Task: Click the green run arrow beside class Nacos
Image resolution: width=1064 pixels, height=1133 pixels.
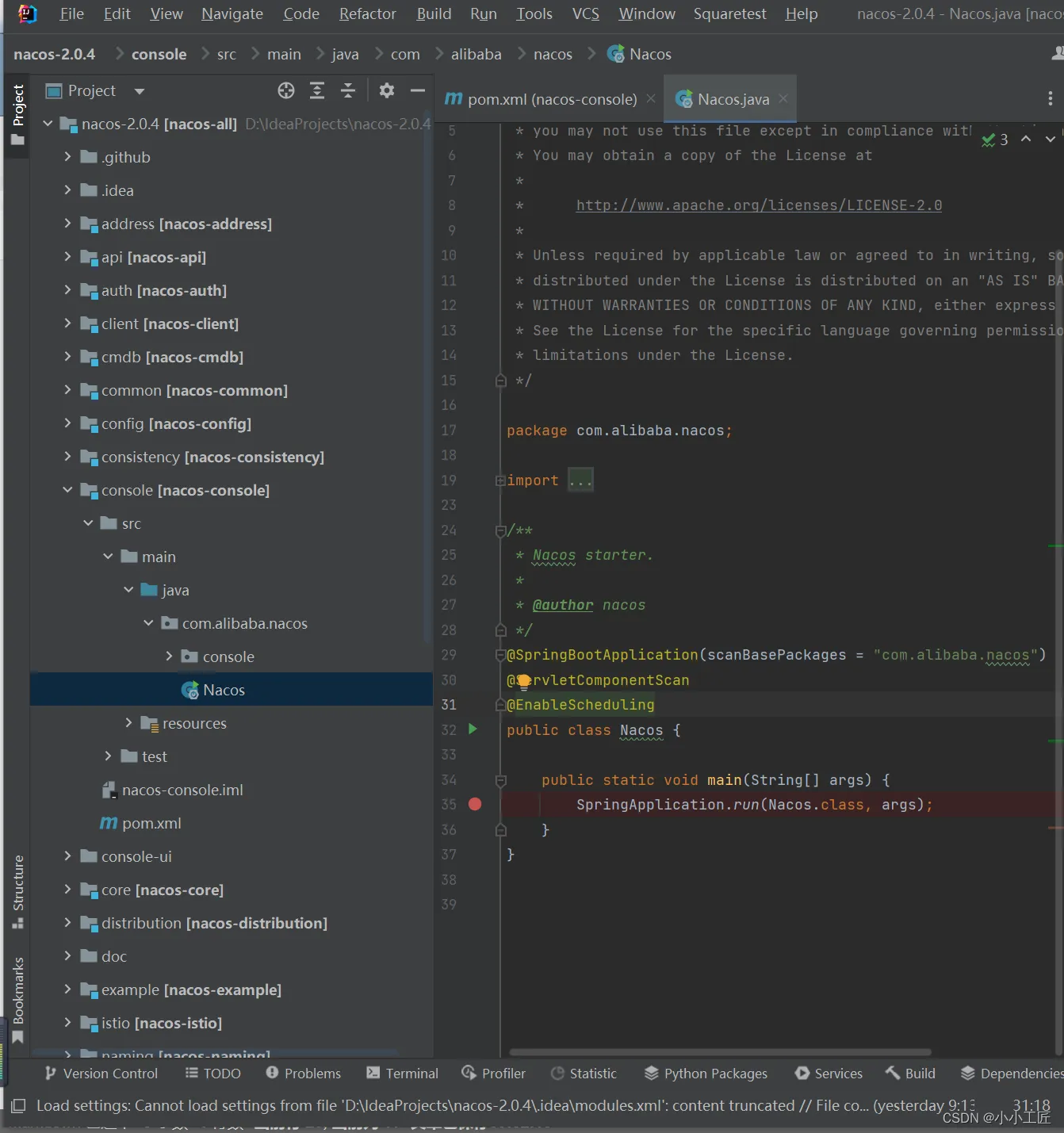Action: (473, 729)
